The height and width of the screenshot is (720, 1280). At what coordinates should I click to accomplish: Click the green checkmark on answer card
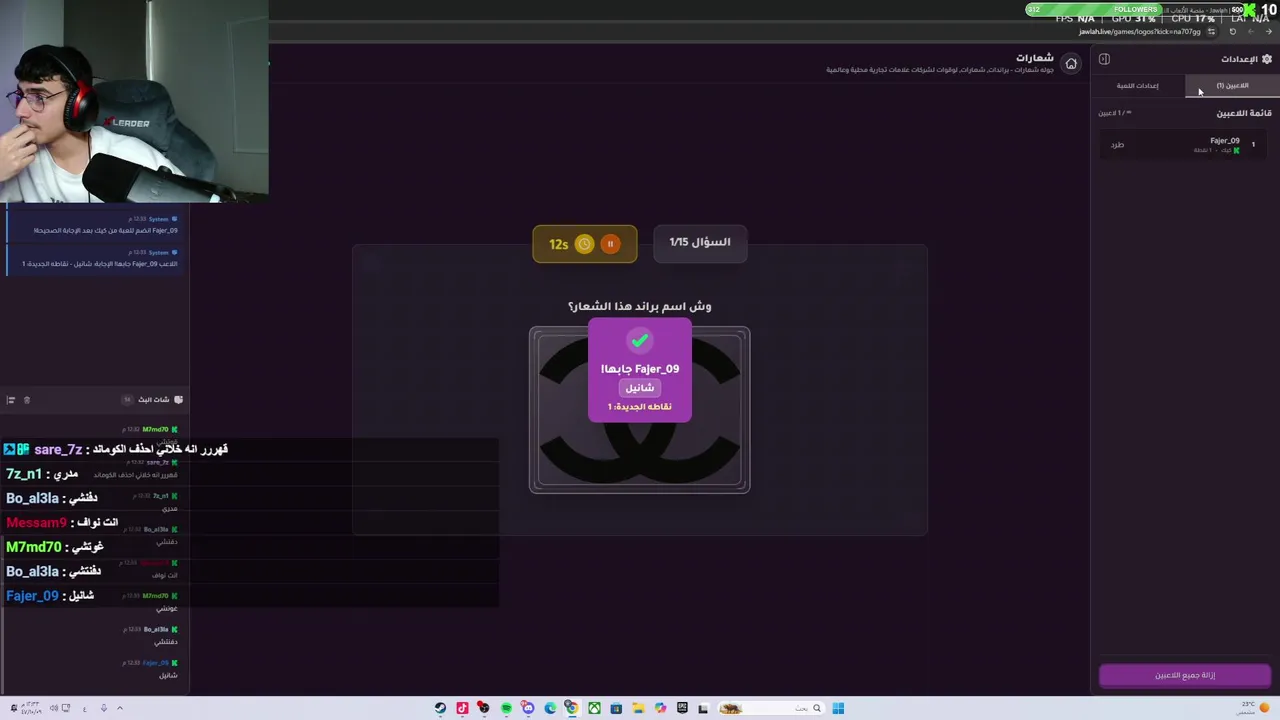click(x=640, y=341)
